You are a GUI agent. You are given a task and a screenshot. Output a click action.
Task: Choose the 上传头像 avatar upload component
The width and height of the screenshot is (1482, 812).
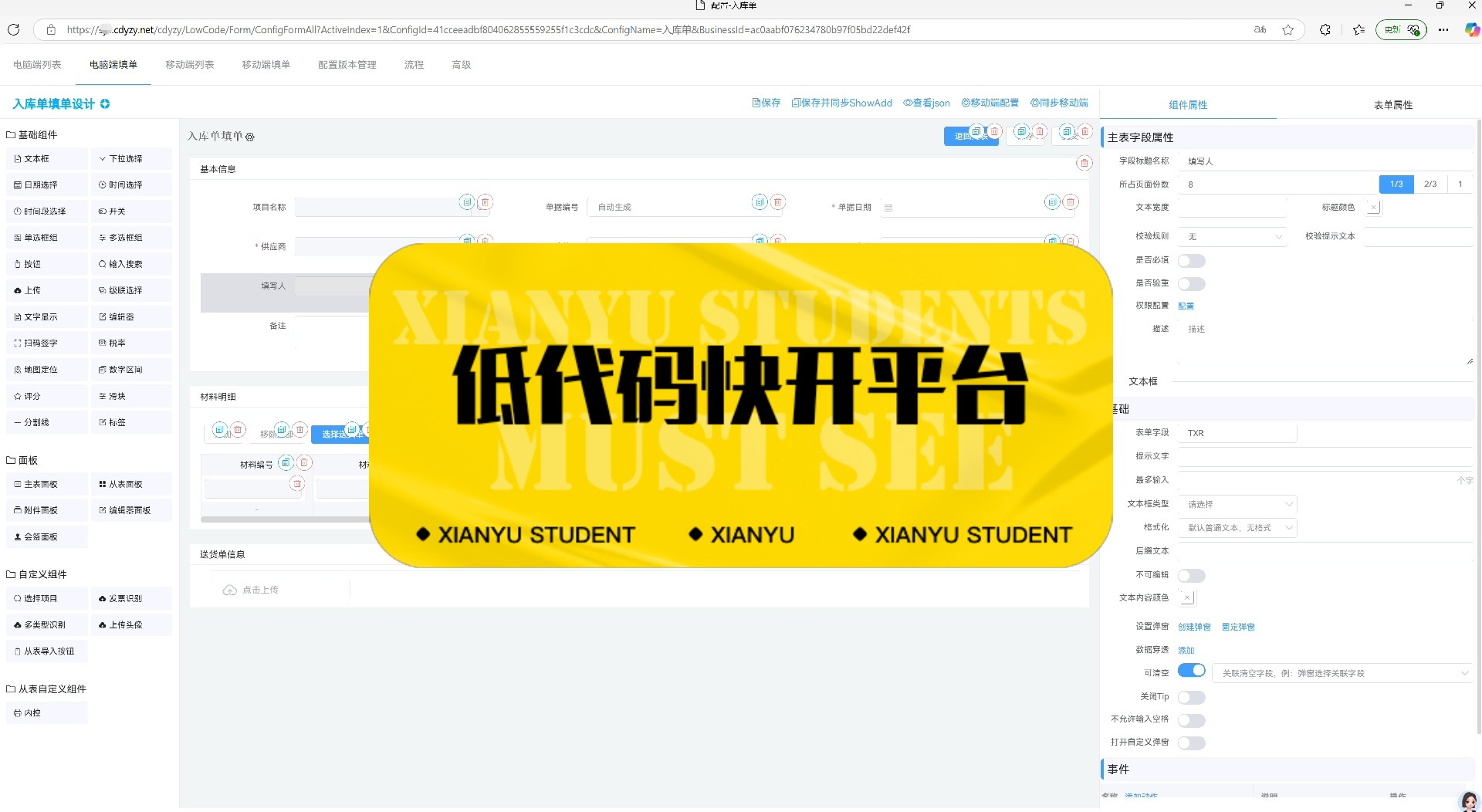pos(131,625)
